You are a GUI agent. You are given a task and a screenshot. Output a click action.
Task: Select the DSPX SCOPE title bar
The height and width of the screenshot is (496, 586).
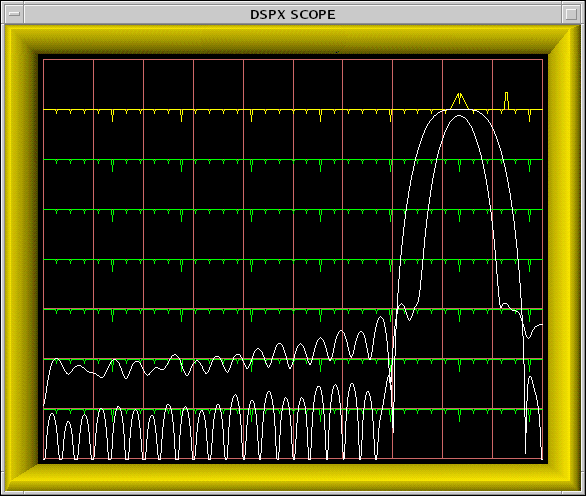click(x=293, y=14)
